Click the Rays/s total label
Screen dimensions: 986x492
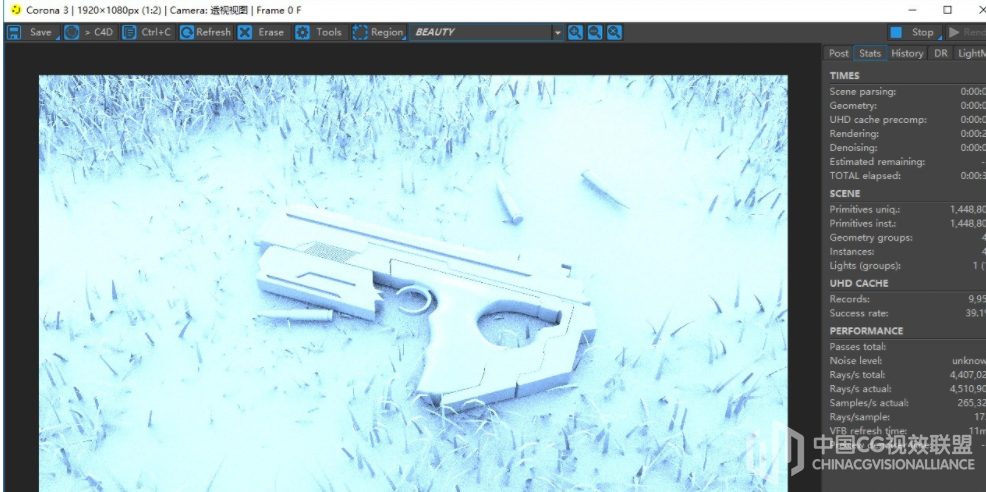point(856,375)
